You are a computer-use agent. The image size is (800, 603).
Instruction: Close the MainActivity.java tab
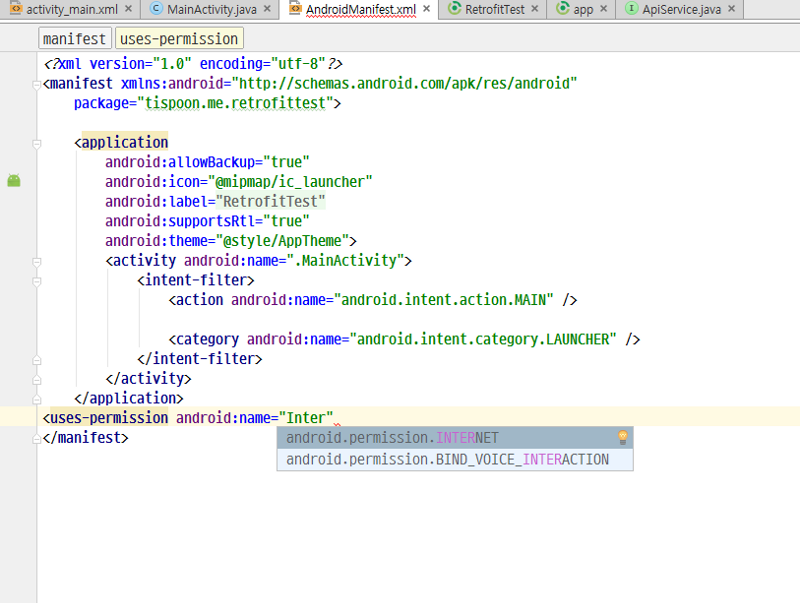coord(267,9)
